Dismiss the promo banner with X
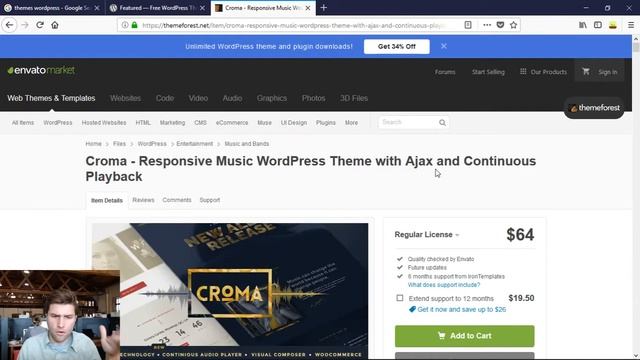Screen dimensions: 640x360 coord(444,46)
